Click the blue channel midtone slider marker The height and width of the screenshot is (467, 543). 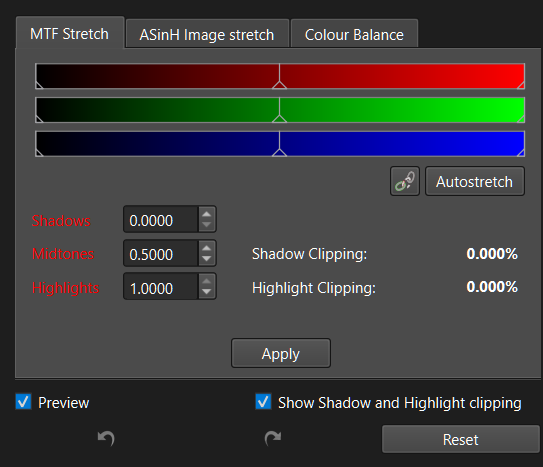tap(279, 153)
